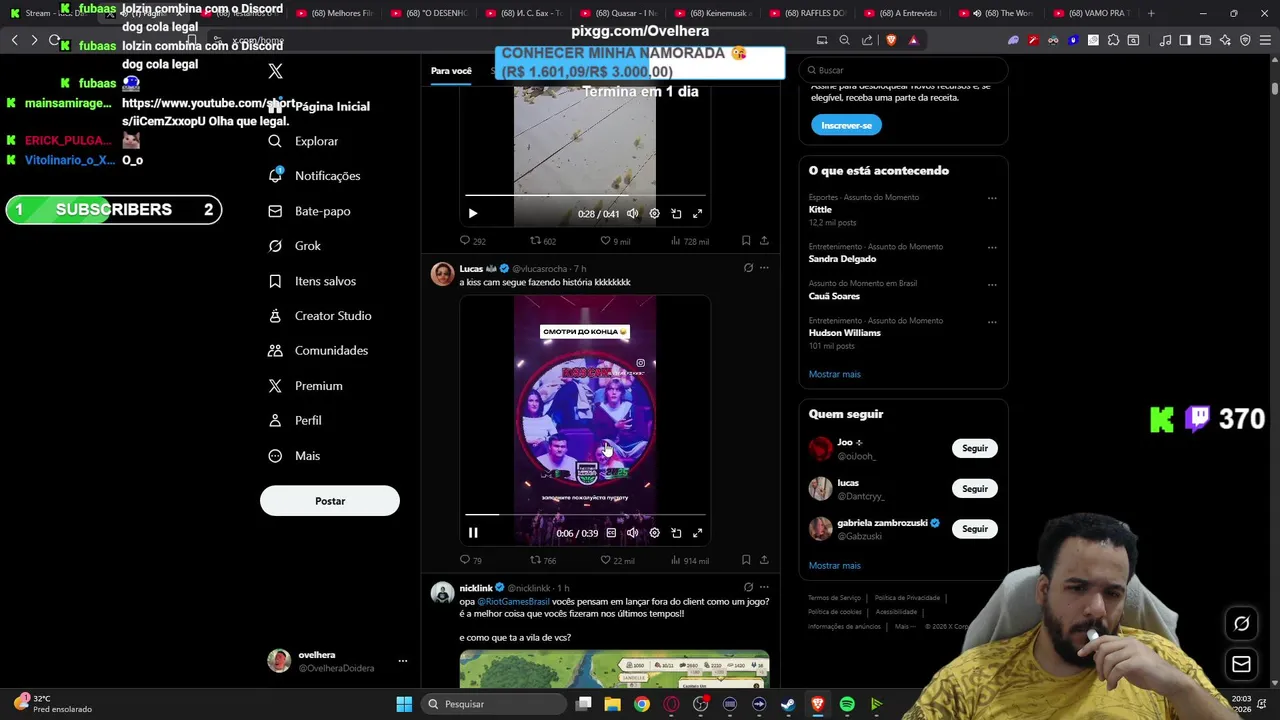The height and width of the screenshot is (720, 1280).
Task: Open the Brave Shields icon
Action: click(891, 40)
